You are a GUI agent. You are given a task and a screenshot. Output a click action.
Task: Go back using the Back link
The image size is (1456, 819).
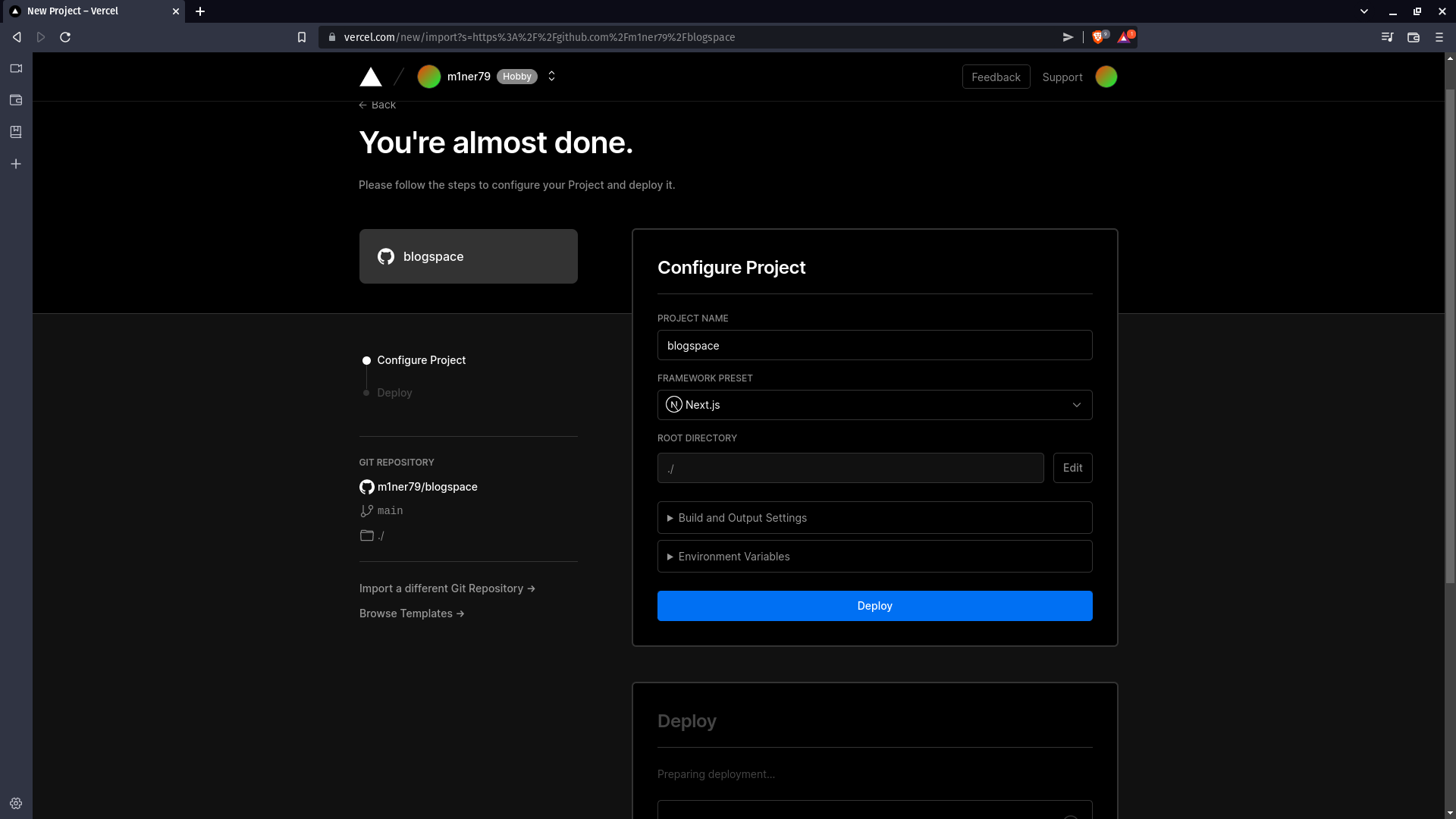point(377,105)
